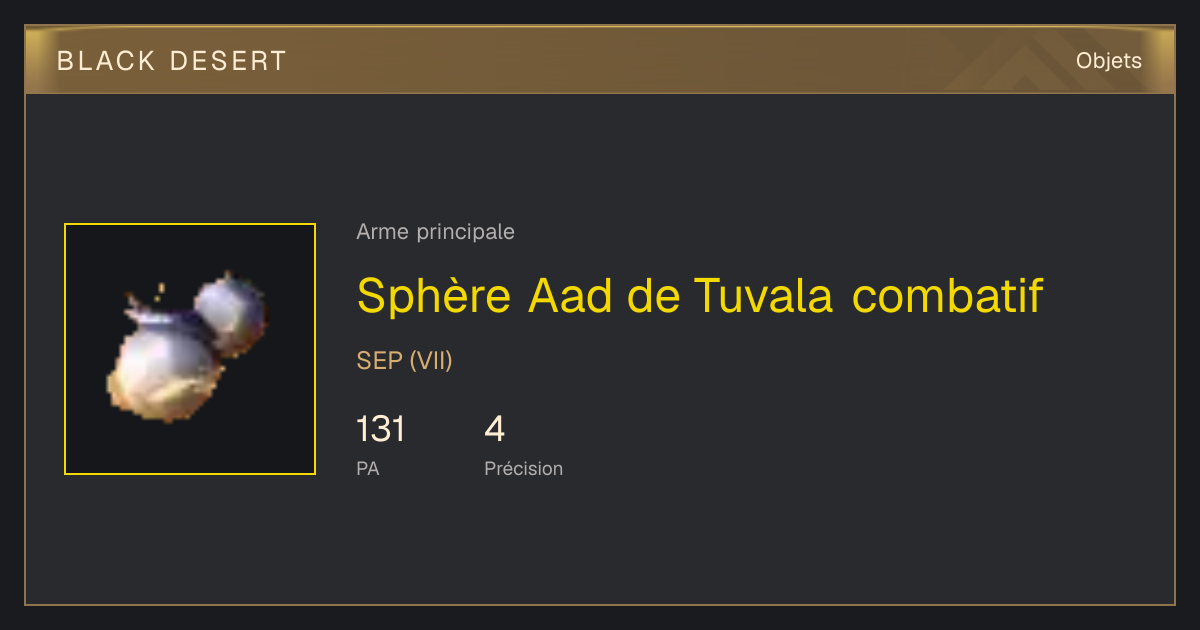Screen dimensions: 1200x630
Task: Click the 131 PA value
Action: click(381, 430)
